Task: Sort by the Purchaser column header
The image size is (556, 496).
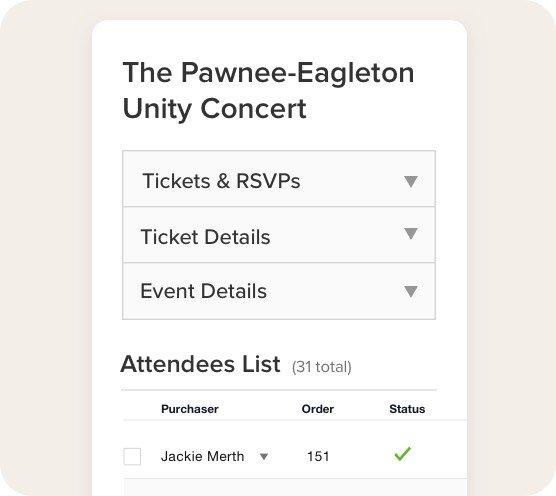Action: (x=190, y=409)
